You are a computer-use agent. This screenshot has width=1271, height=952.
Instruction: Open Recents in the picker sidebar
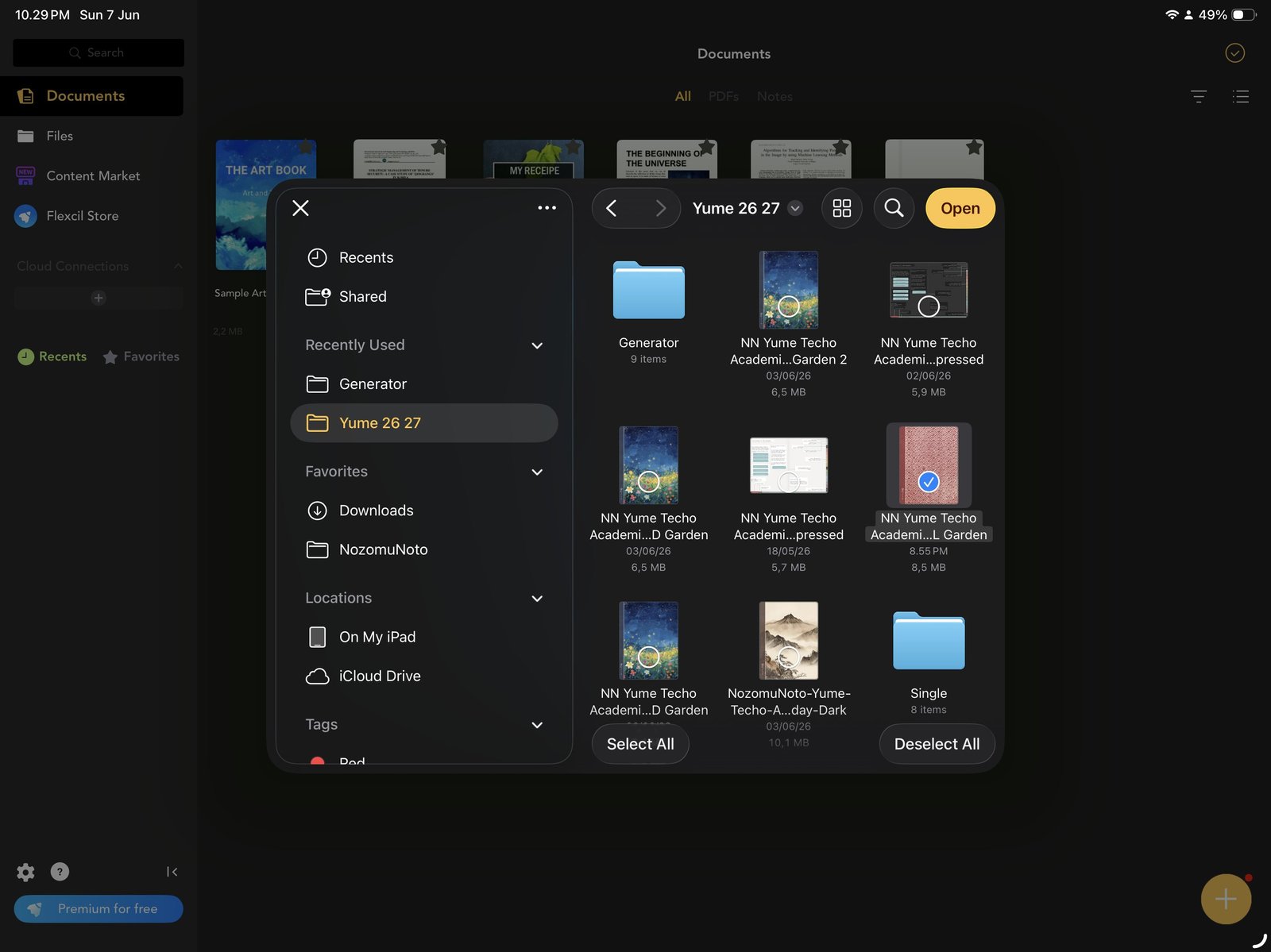point(424,257)
